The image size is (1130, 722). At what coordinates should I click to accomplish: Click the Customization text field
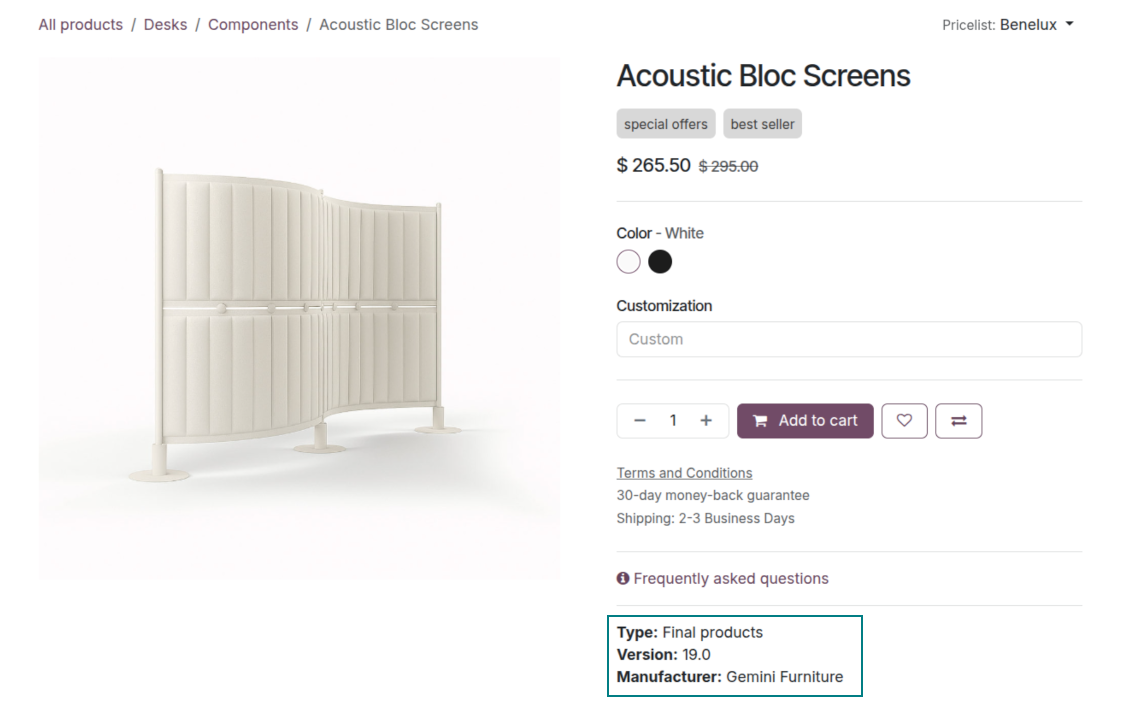[x=849, y=339]
